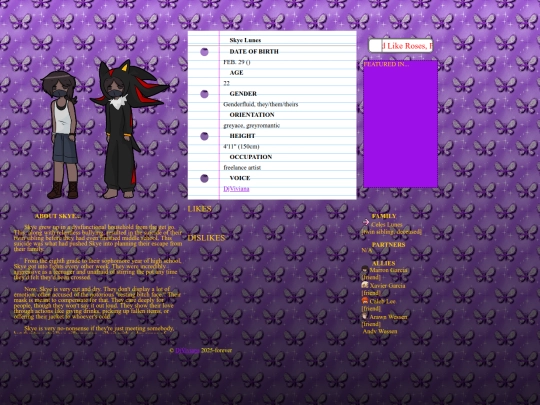
Task: Open the DjViviana copyright footer link
Action: tap(187, 350)
